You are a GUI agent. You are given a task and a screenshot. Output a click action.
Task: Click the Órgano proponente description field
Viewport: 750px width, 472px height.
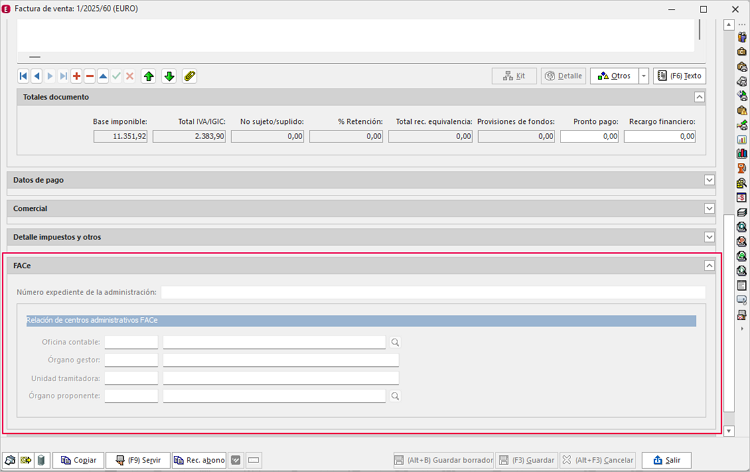(274, 396)
